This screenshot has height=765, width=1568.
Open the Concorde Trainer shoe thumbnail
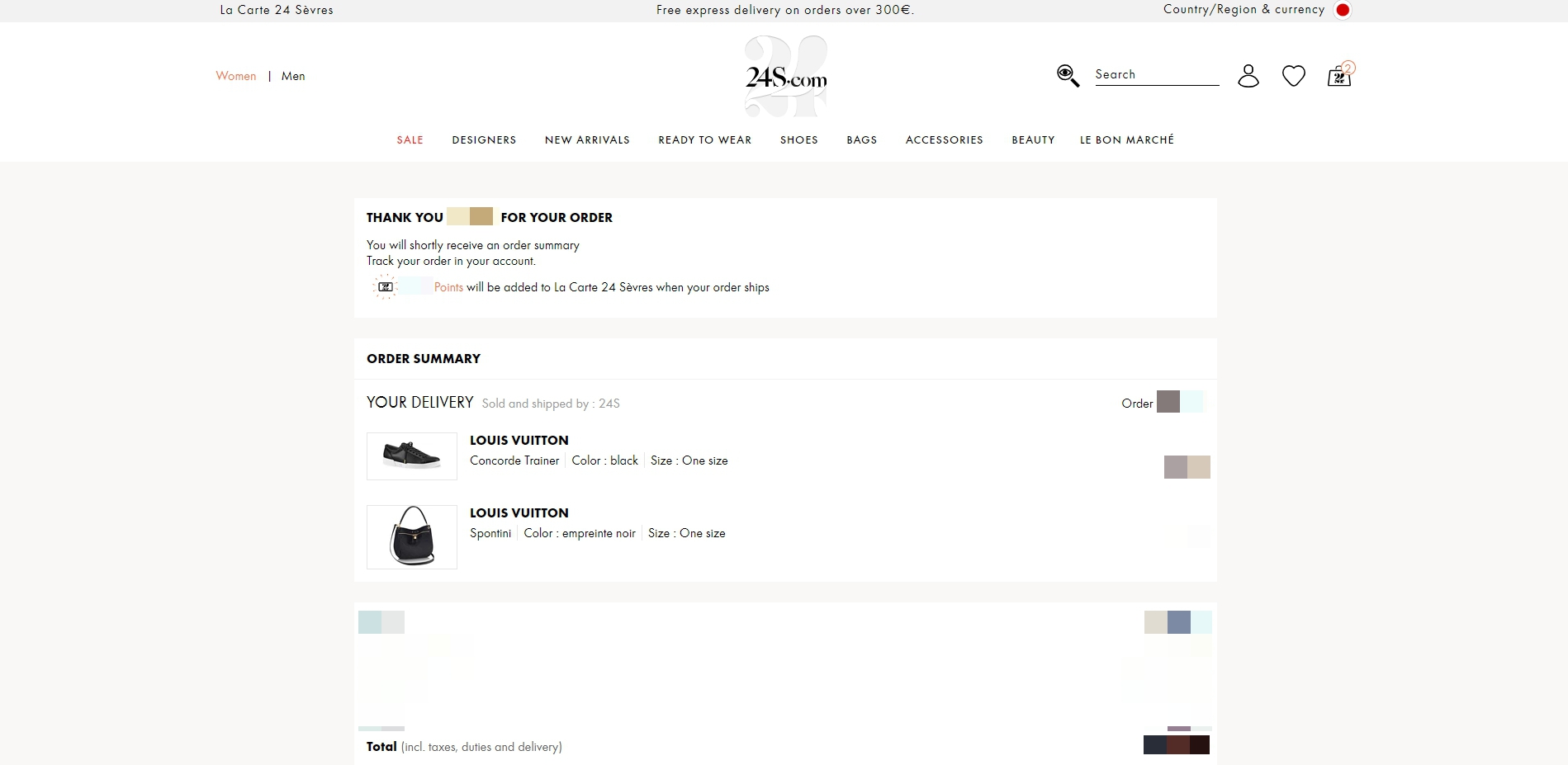[x=412, y=456]
